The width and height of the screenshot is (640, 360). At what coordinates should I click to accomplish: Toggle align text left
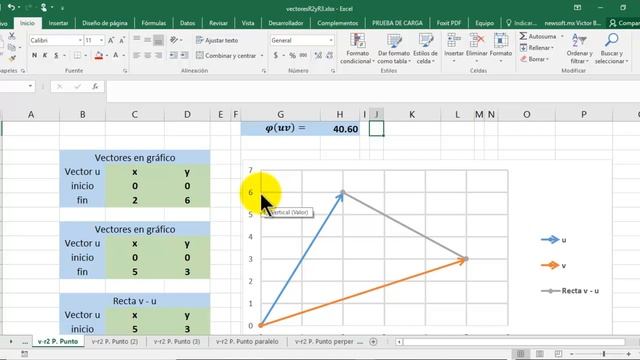click(x=137, y=56)
